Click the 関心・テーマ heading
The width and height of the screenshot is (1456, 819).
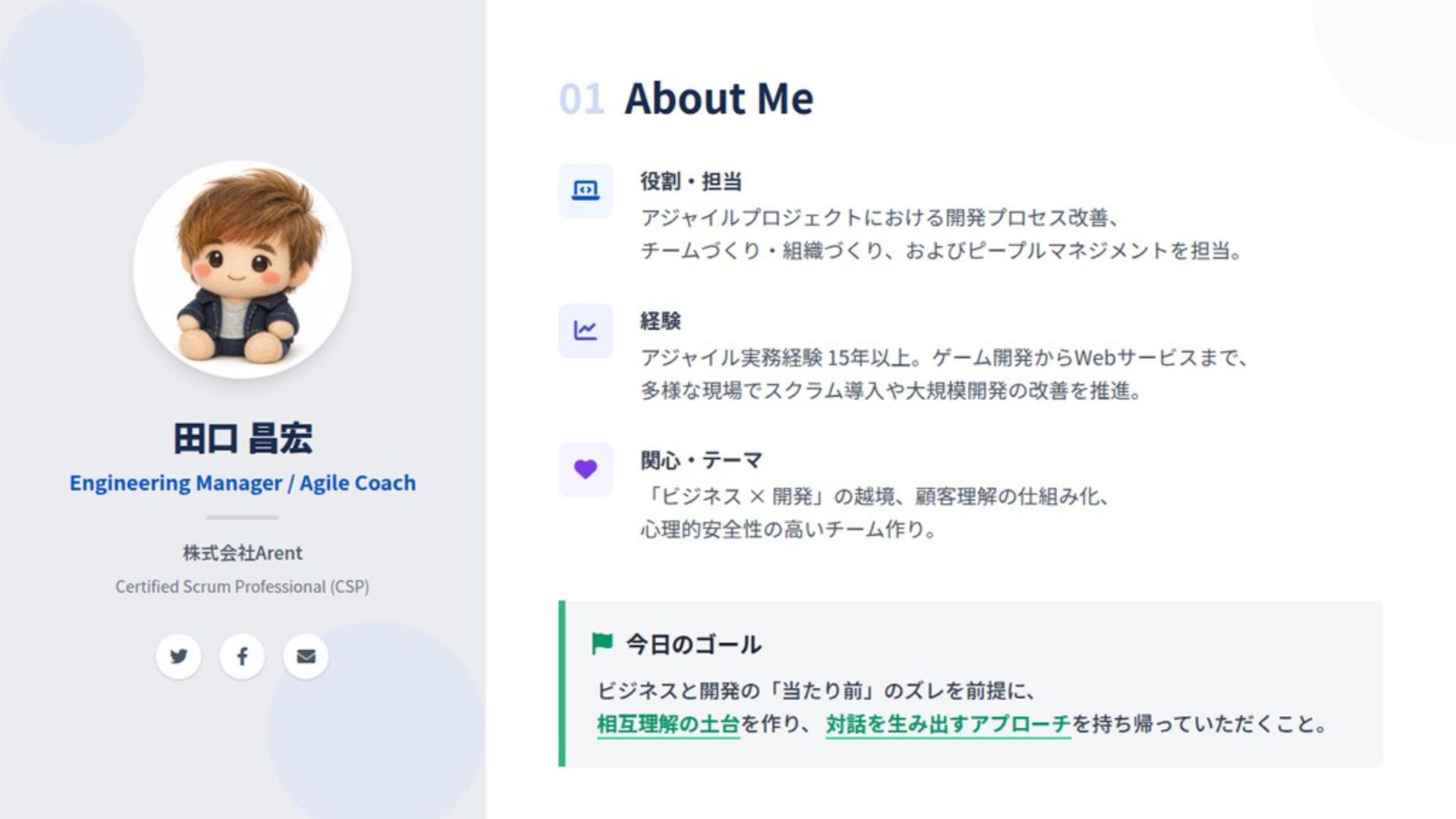click(701, 460)
